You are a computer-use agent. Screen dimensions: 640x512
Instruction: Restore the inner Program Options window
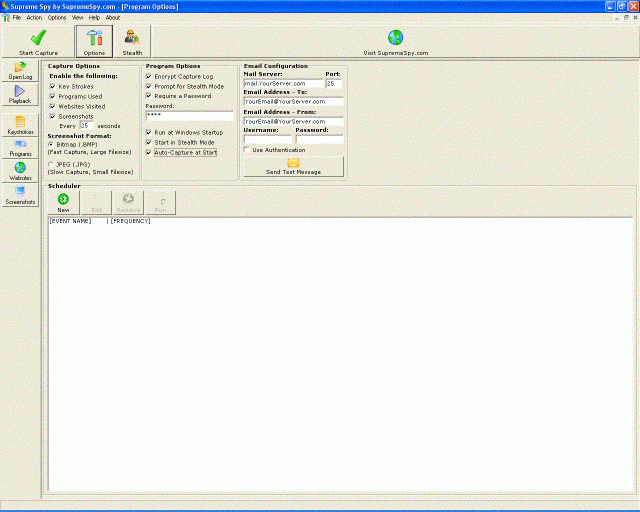click(x=626, y=18)
